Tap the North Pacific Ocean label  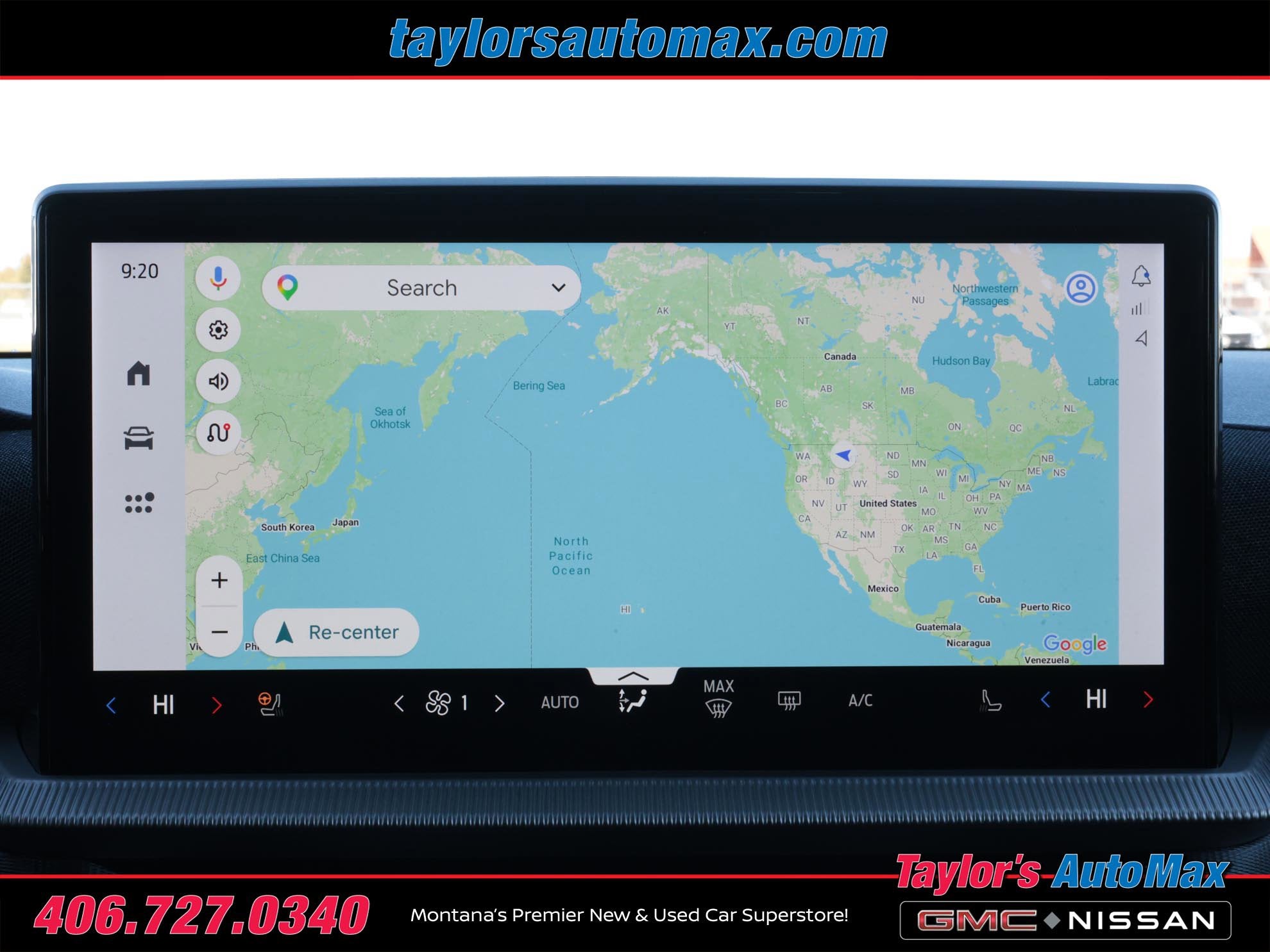(571, 556)
